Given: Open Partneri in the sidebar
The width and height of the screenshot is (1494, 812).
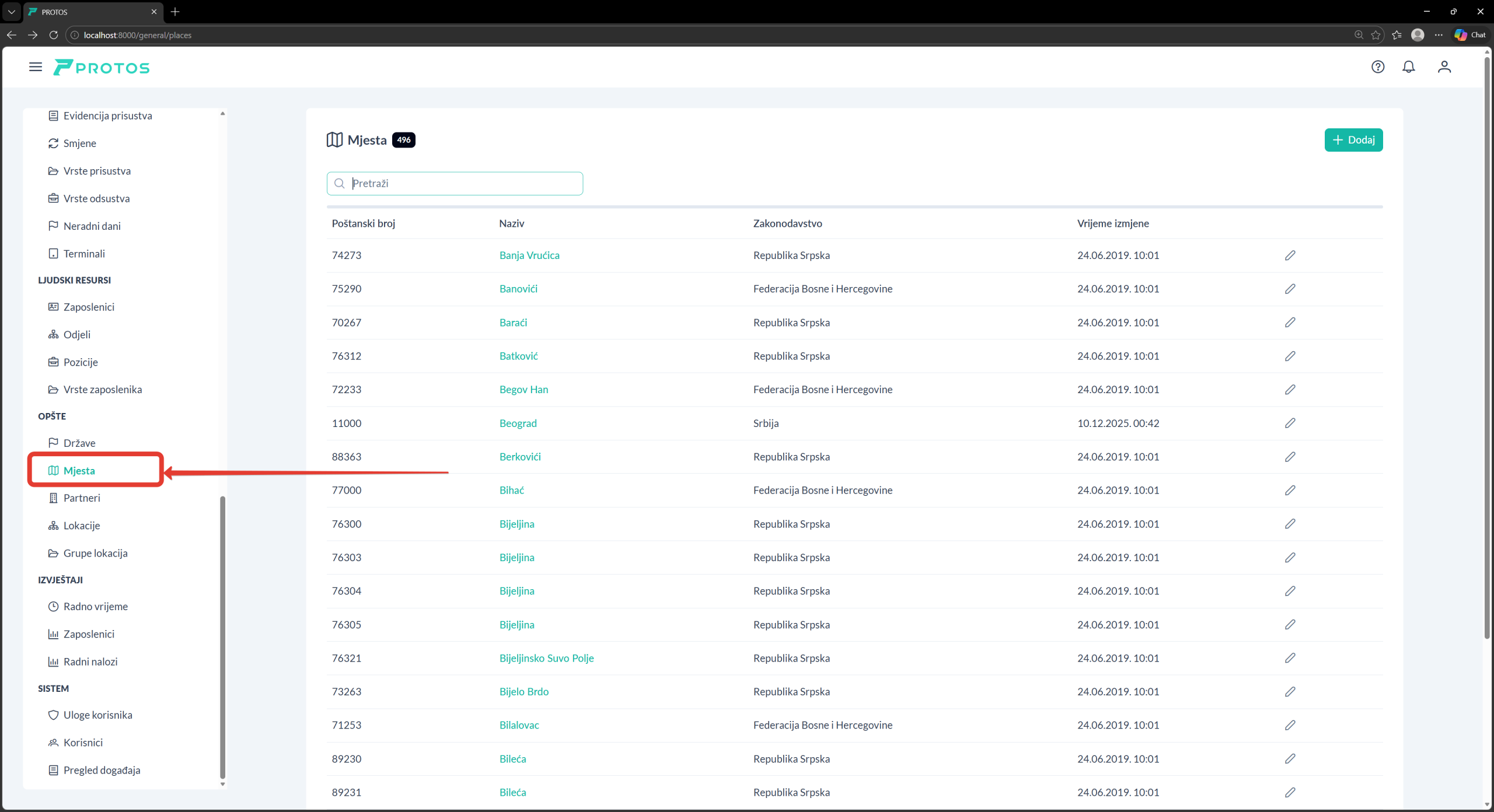Looking at the screenshot, I should click(x=82, y=498).
